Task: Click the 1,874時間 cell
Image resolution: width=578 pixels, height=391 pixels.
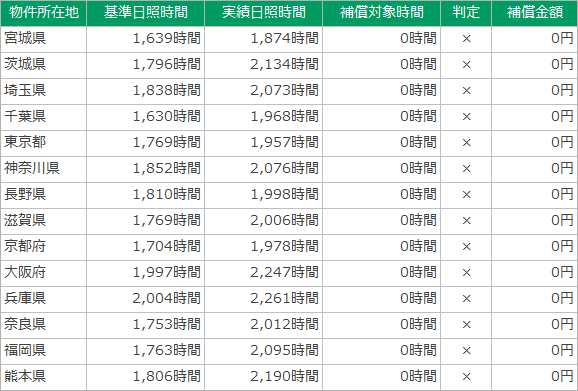Action: tap(264, 39)
